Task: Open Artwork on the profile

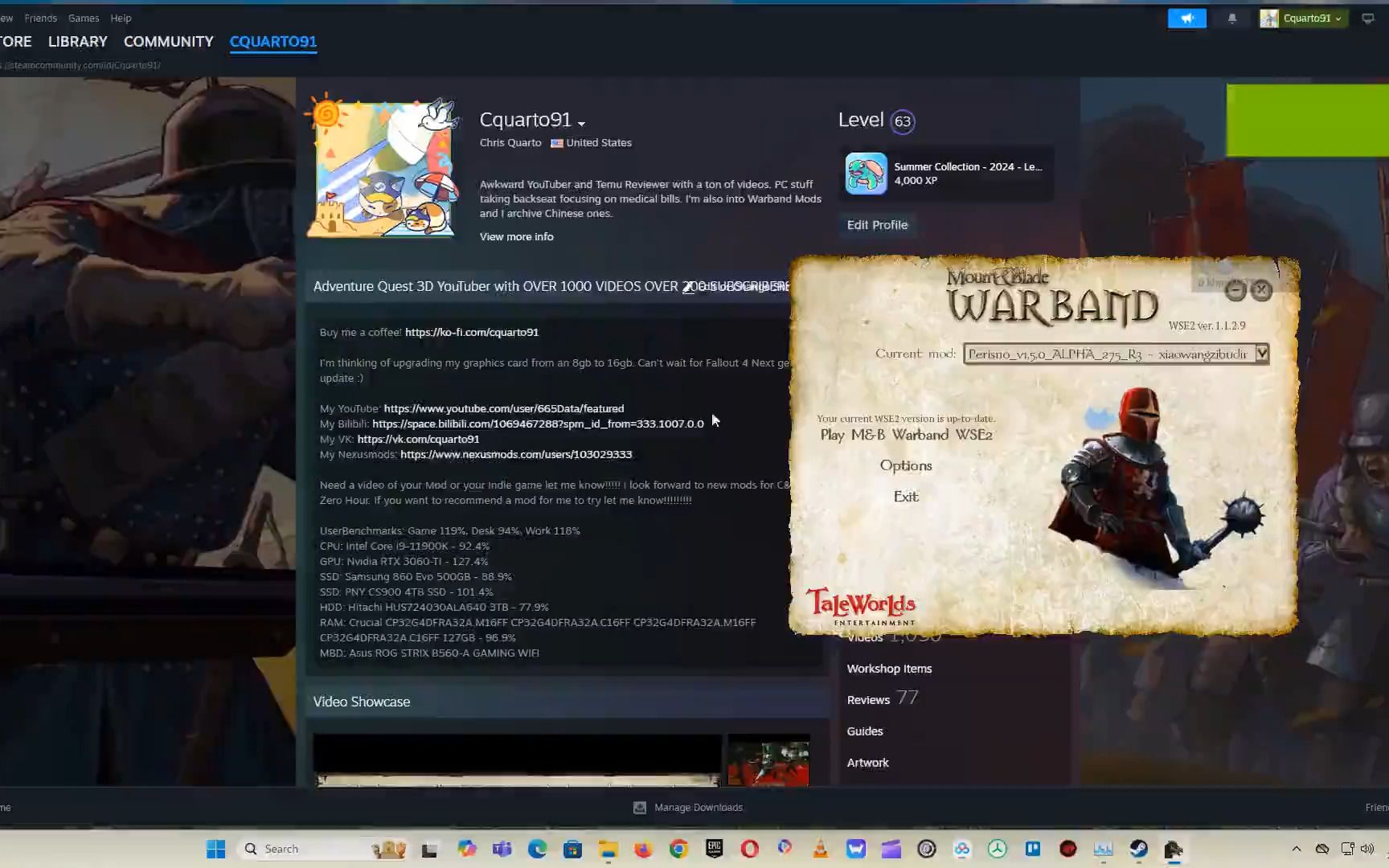Action: tap(867, 763)
